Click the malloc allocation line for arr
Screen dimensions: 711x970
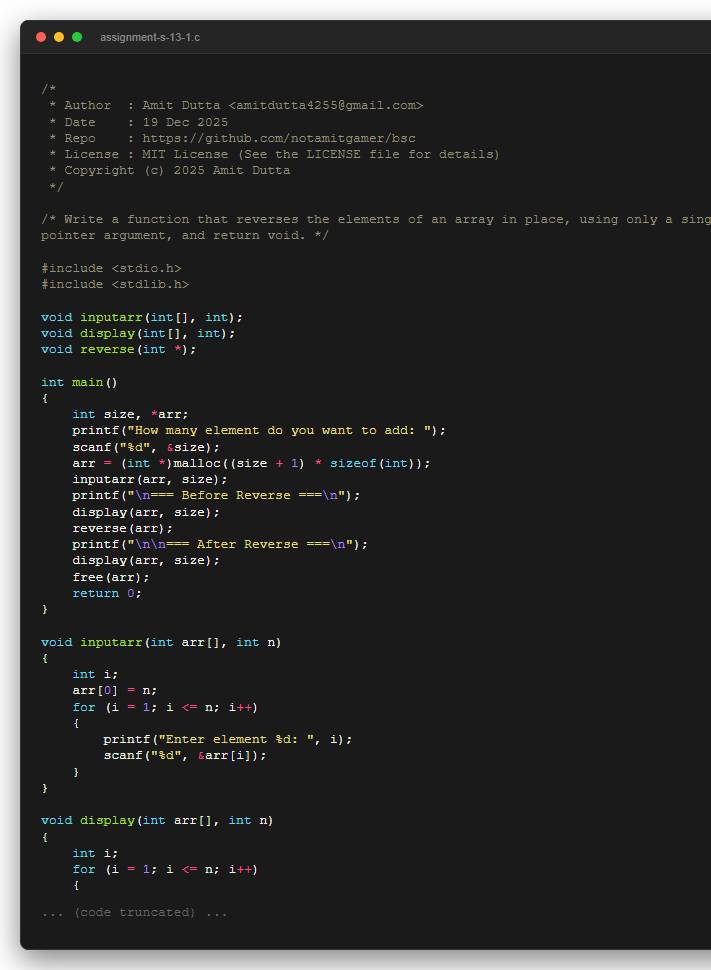pyautogui.click(x=251, y=463)
